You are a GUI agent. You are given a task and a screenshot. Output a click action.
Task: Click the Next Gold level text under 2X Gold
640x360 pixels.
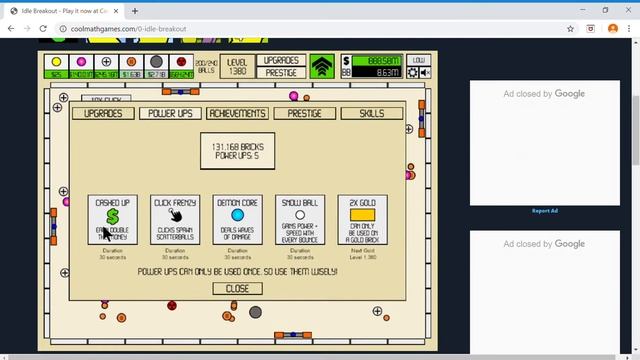pos(362,254)
